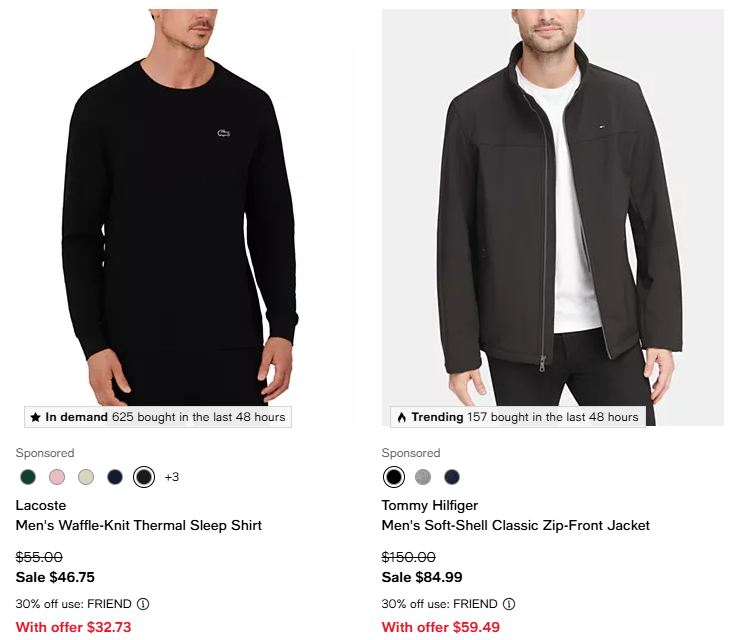Select the black Lacoste color swatch

[144, 477]
